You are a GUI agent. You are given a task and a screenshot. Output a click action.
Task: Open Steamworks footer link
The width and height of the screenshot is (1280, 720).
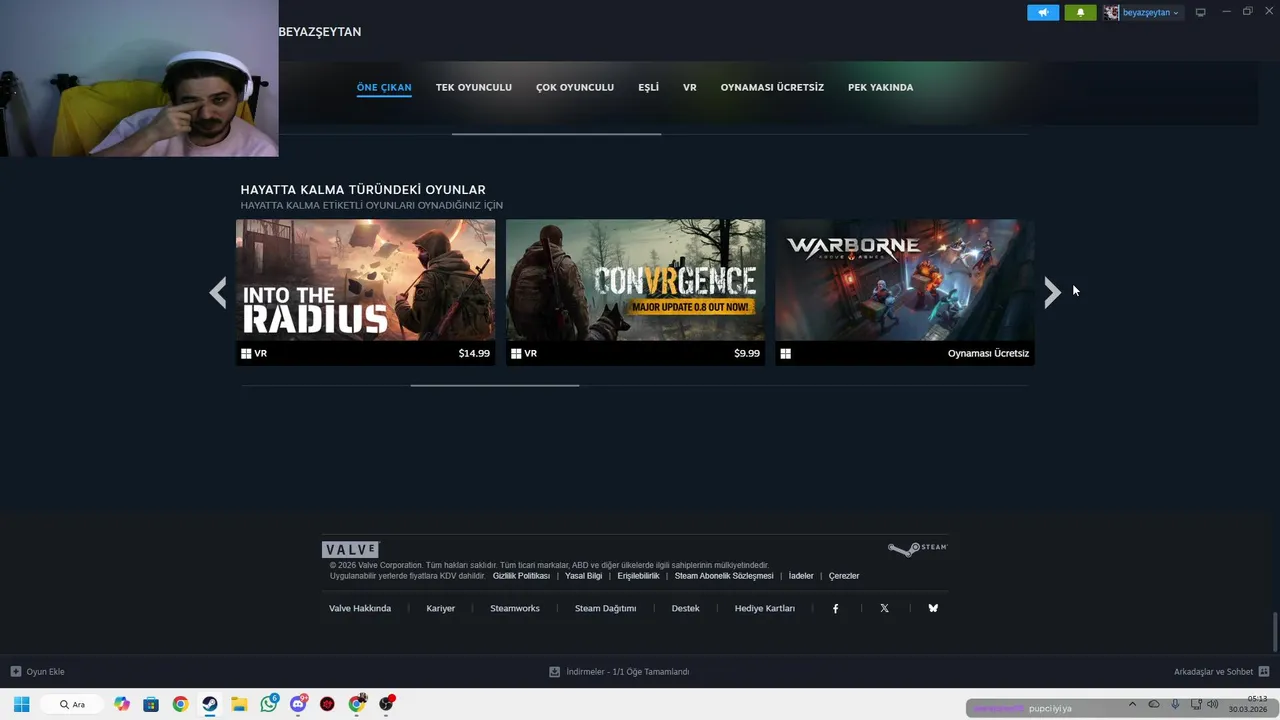tap(515, 608)
